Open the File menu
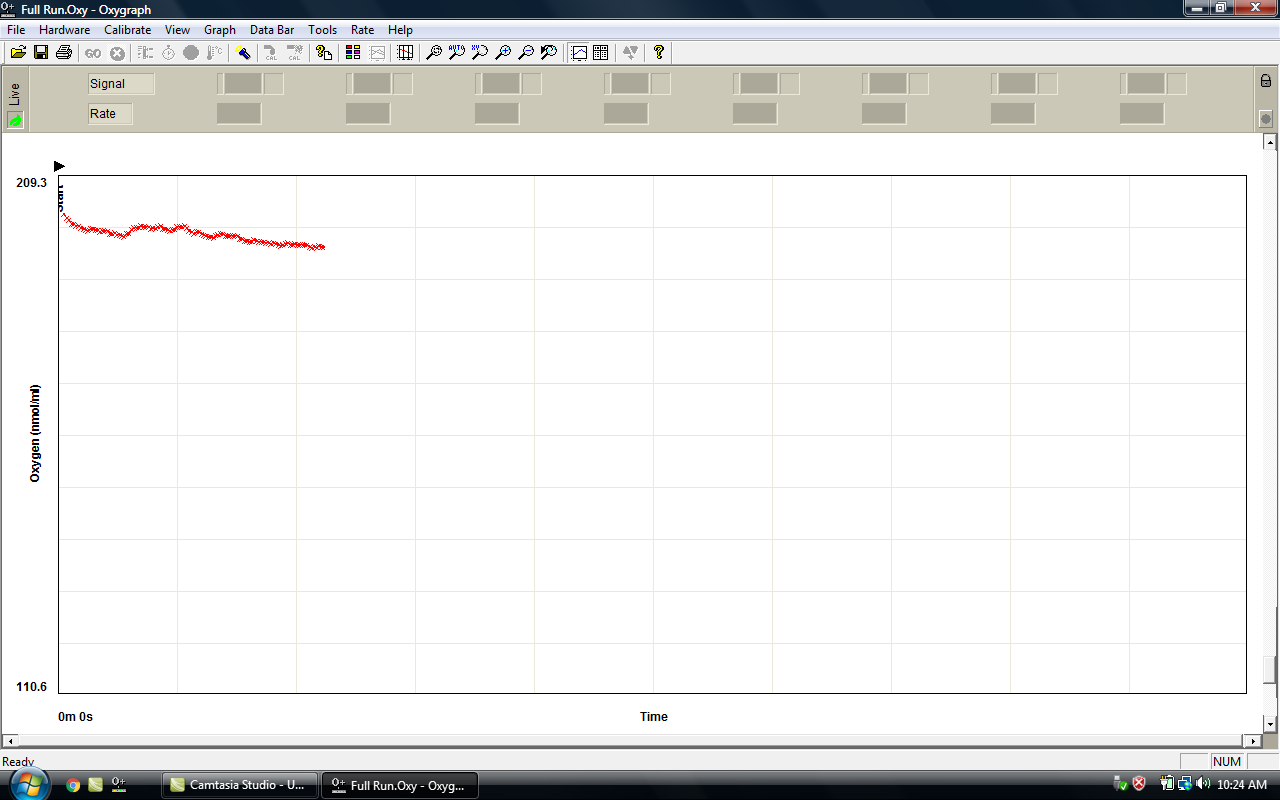The image size is (1280, 800). (16, 30)
